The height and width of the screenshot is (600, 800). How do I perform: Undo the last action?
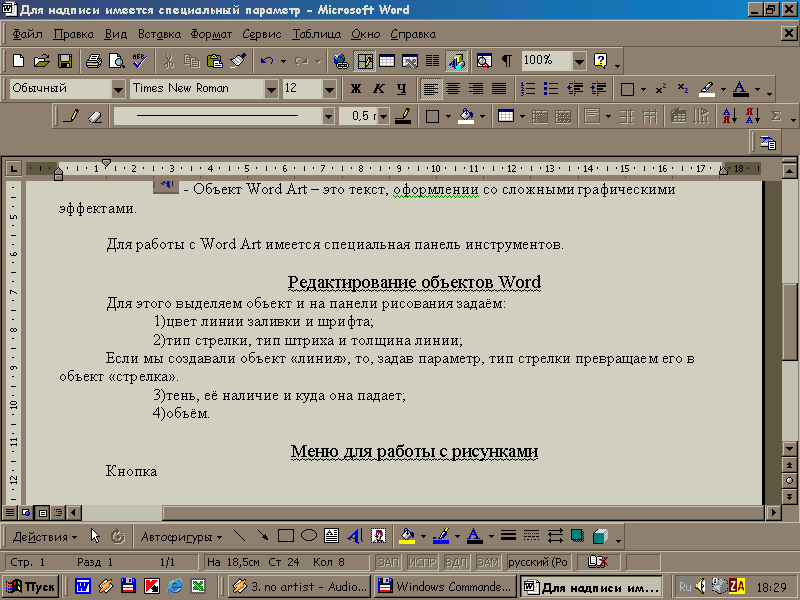tap(266, 61)
